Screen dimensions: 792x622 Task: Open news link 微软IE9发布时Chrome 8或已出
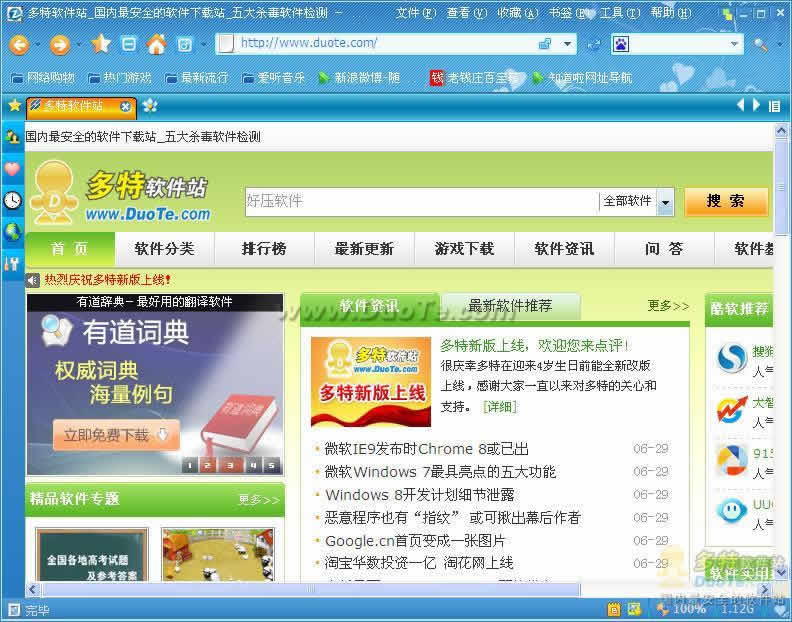(426, 449)
